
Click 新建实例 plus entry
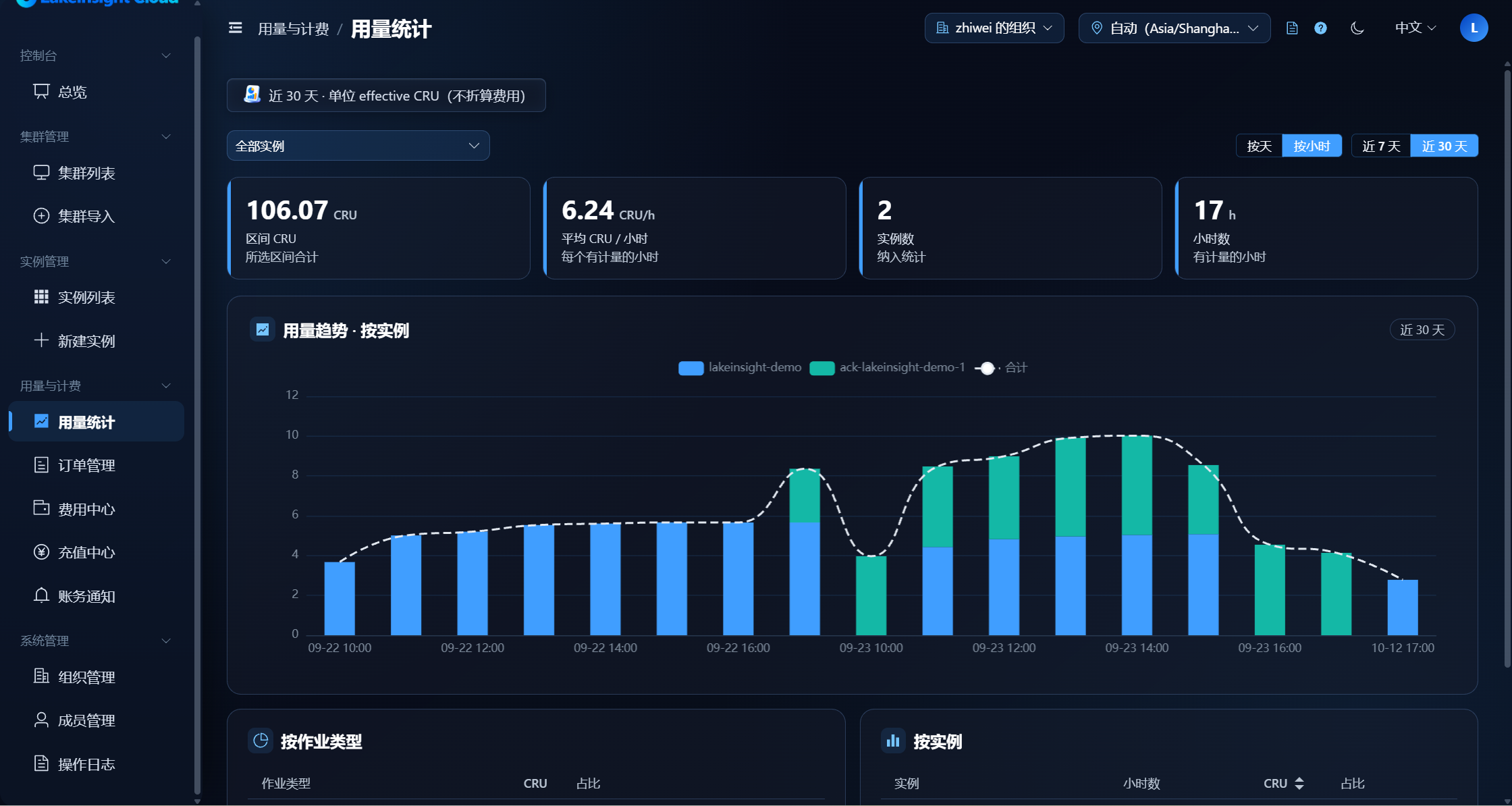coord(96,341)
